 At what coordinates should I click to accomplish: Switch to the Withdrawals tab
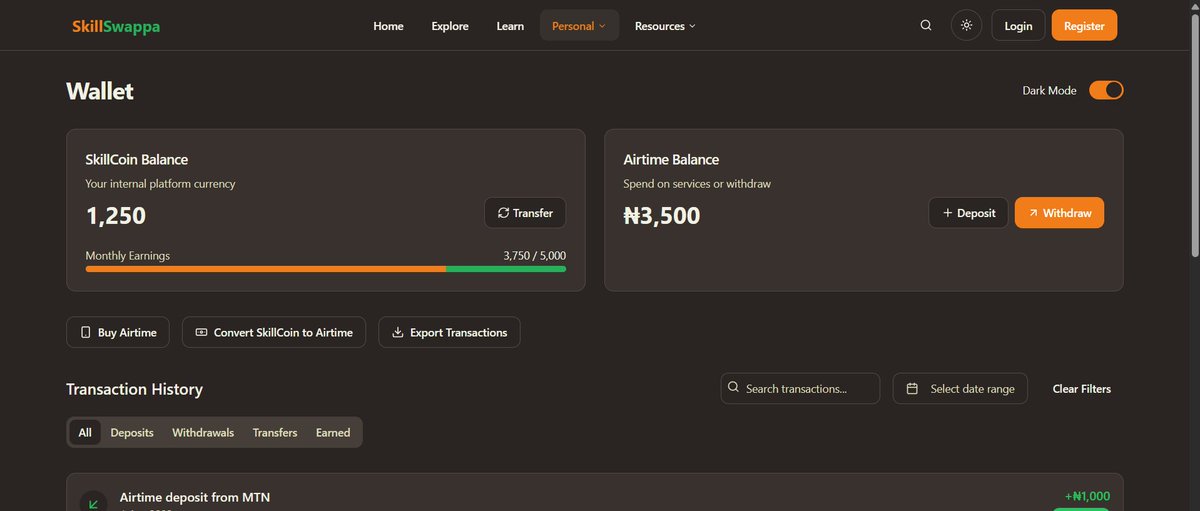click(x=203, y=432)
